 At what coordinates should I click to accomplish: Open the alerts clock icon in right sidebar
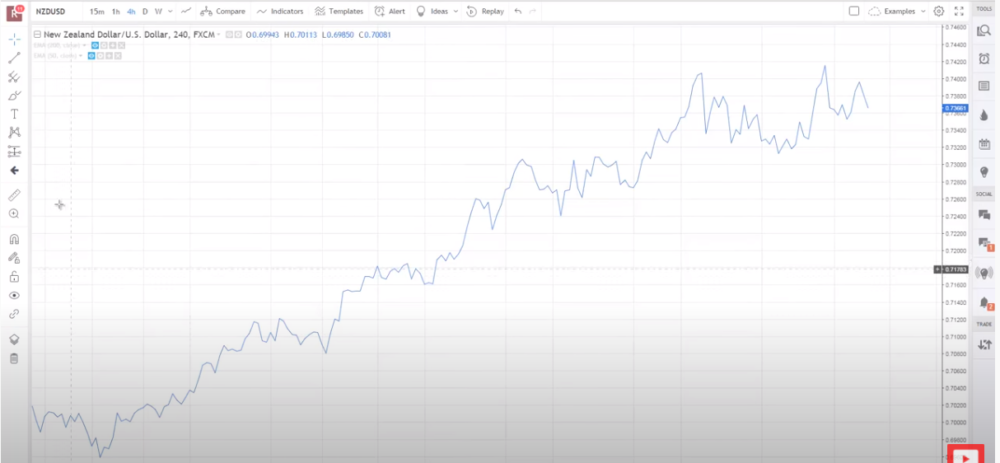pyautogui.click(x=984, y=58)
